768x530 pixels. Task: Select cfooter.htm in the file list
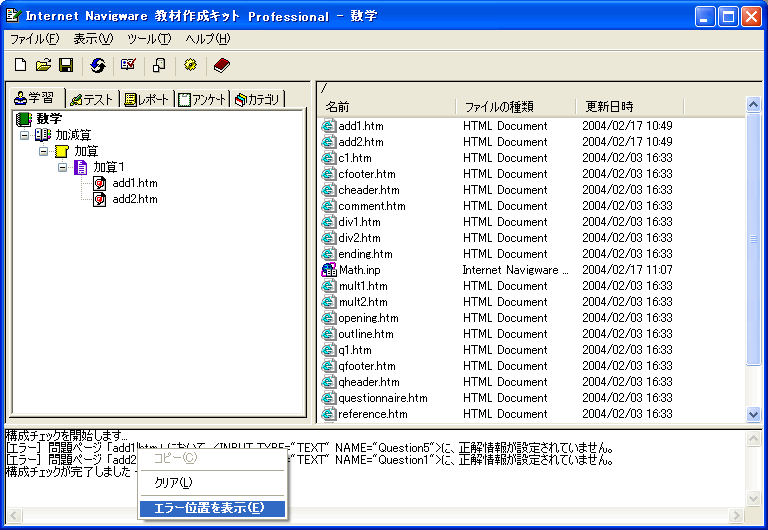(367, 174)
